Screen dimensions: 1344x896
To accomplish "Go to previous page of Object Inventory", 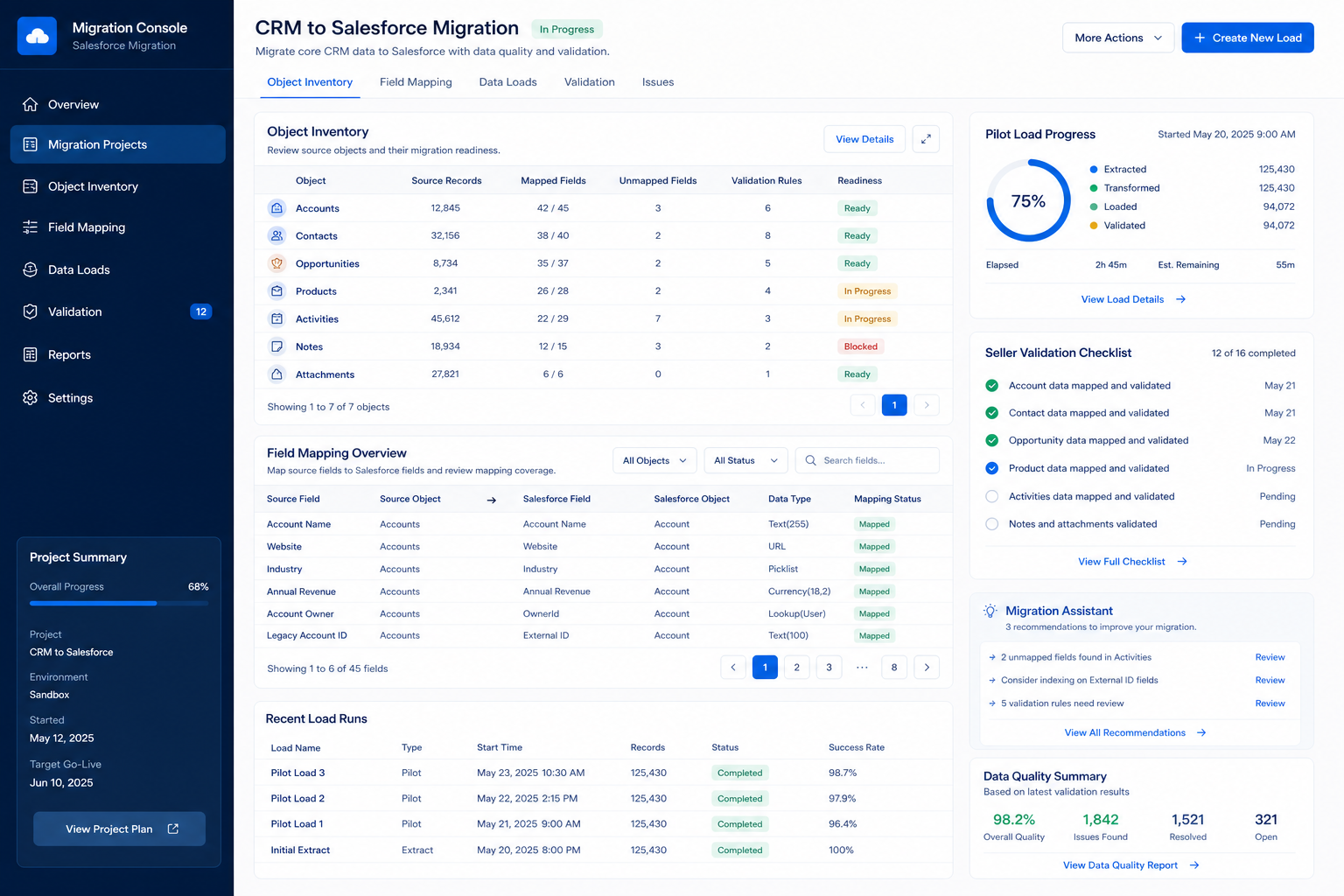I will click(863, 405).
